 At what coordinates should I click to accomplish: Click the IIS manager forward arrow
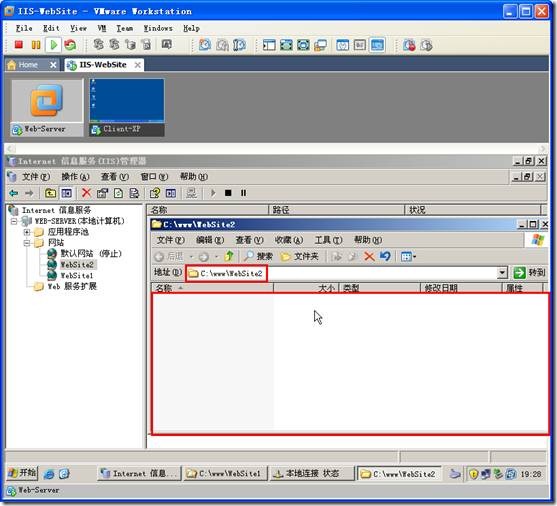point(29,193)
